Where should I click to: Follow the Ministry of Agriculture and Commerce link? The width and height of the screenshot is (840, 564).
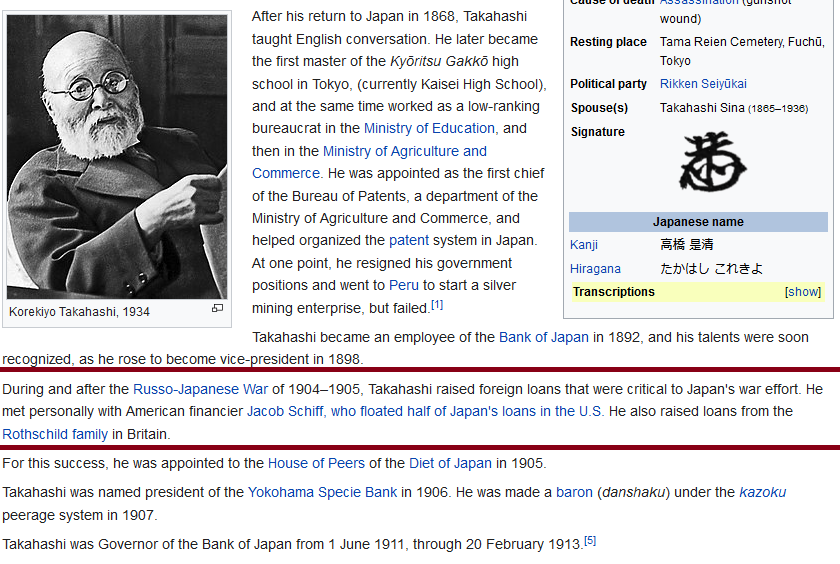click(369, 162)
